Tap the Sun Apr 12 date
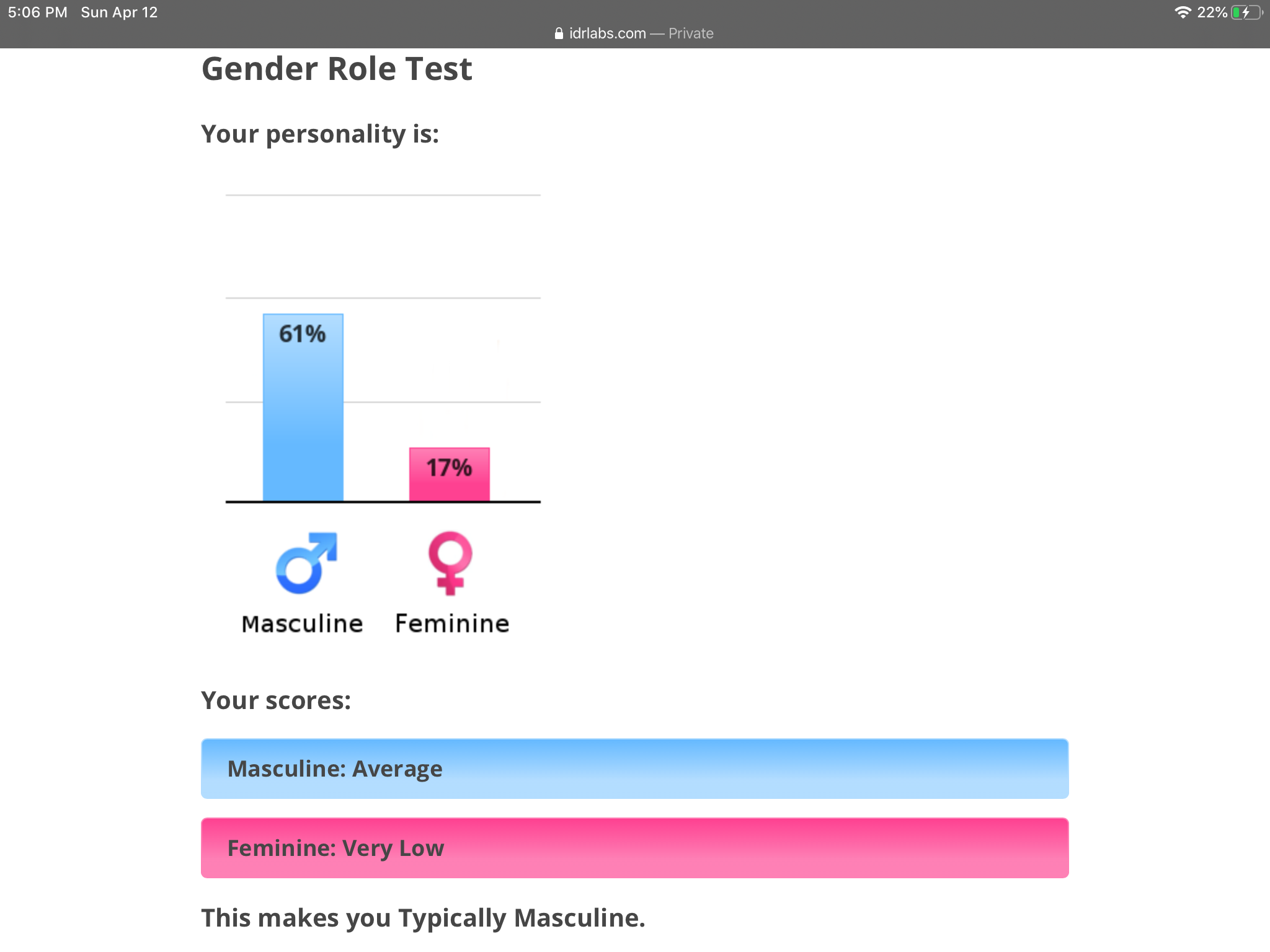This screenshot has height=952, width=1270. click(119, 12)
